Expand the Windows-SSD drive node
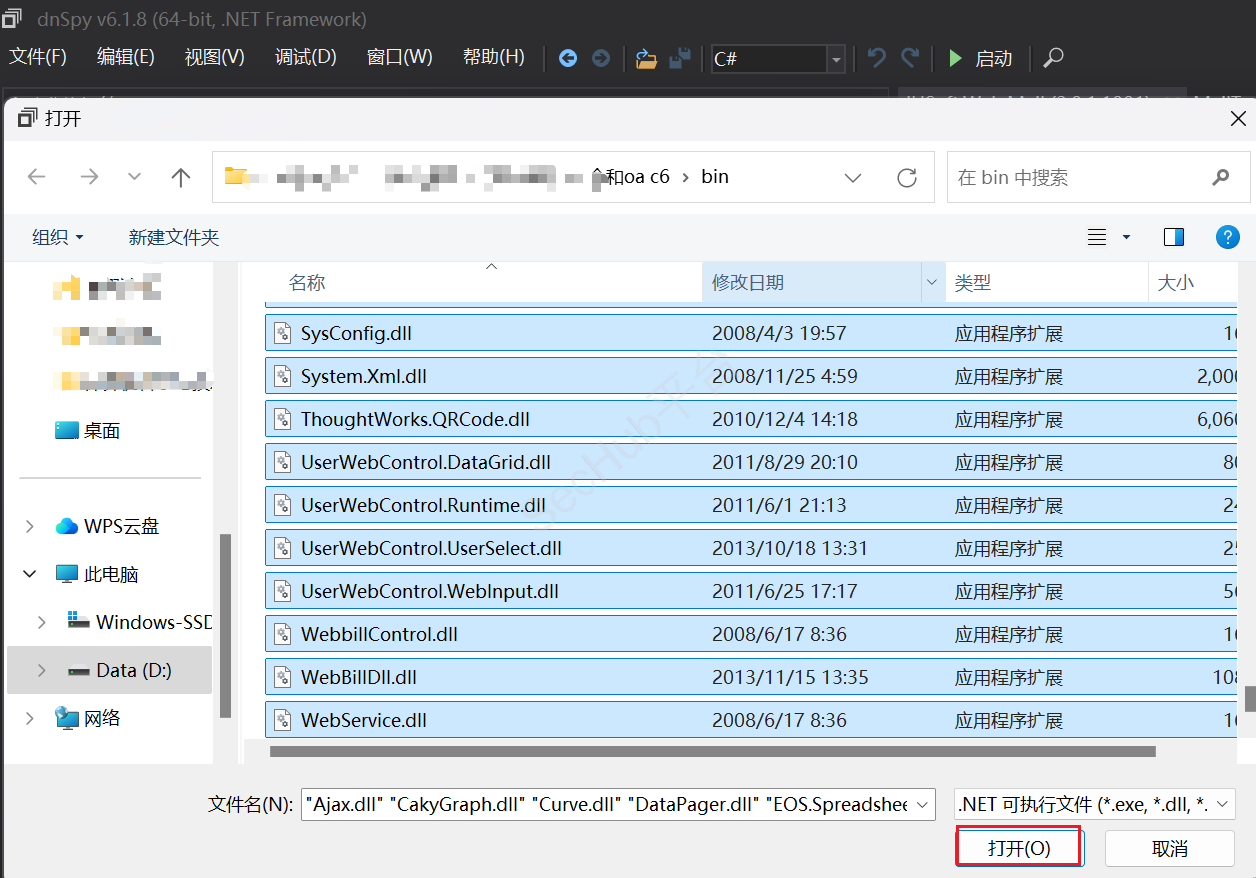Screen dimensions: 1256x878 [41, 622]
